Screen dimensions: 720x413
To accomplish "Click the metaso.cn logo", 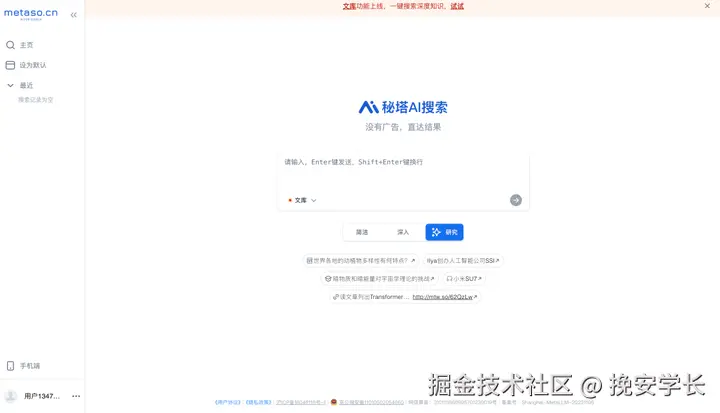I will tap(31, 14).
